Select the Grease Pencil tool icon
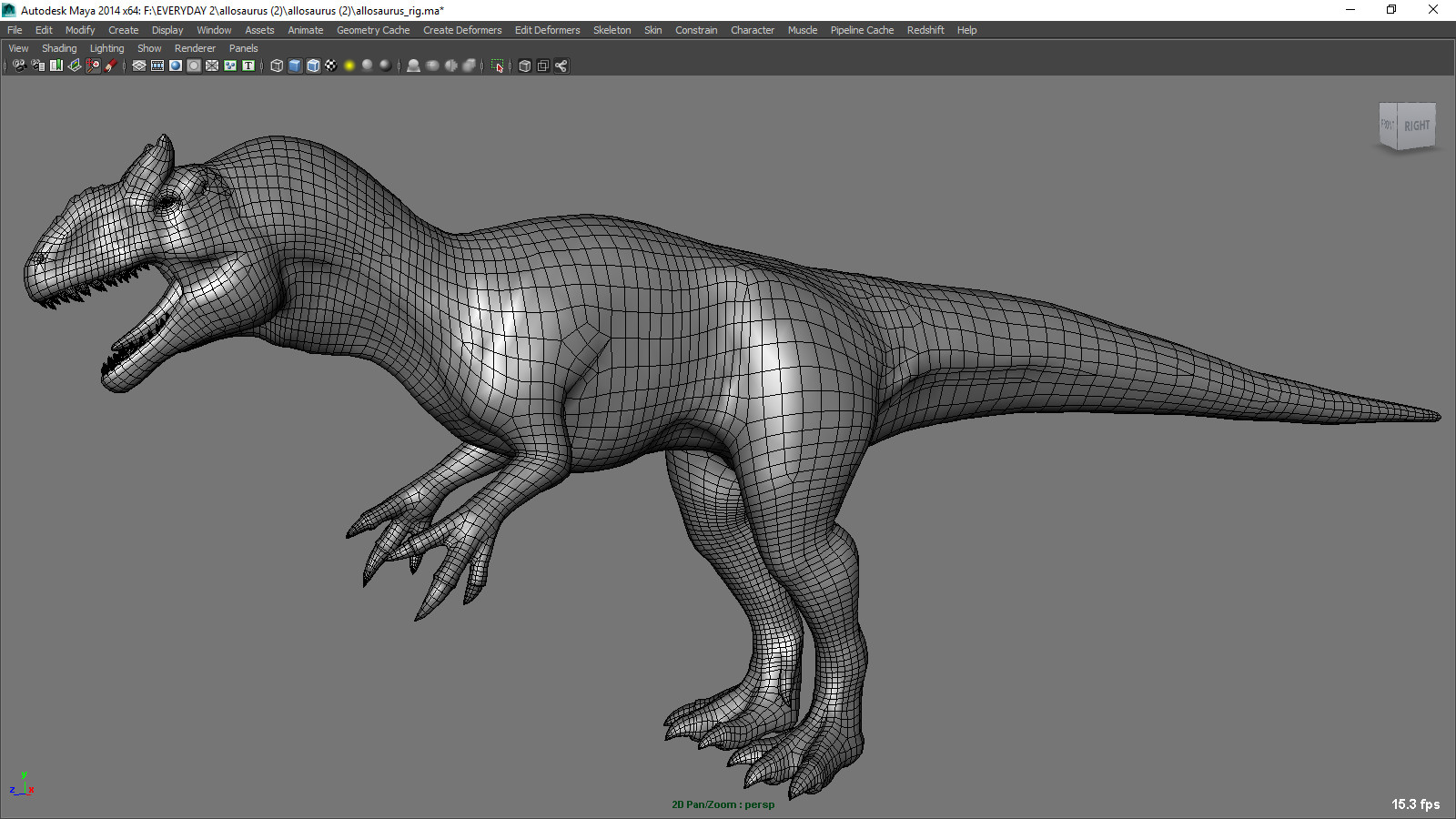 pos(111,66)
